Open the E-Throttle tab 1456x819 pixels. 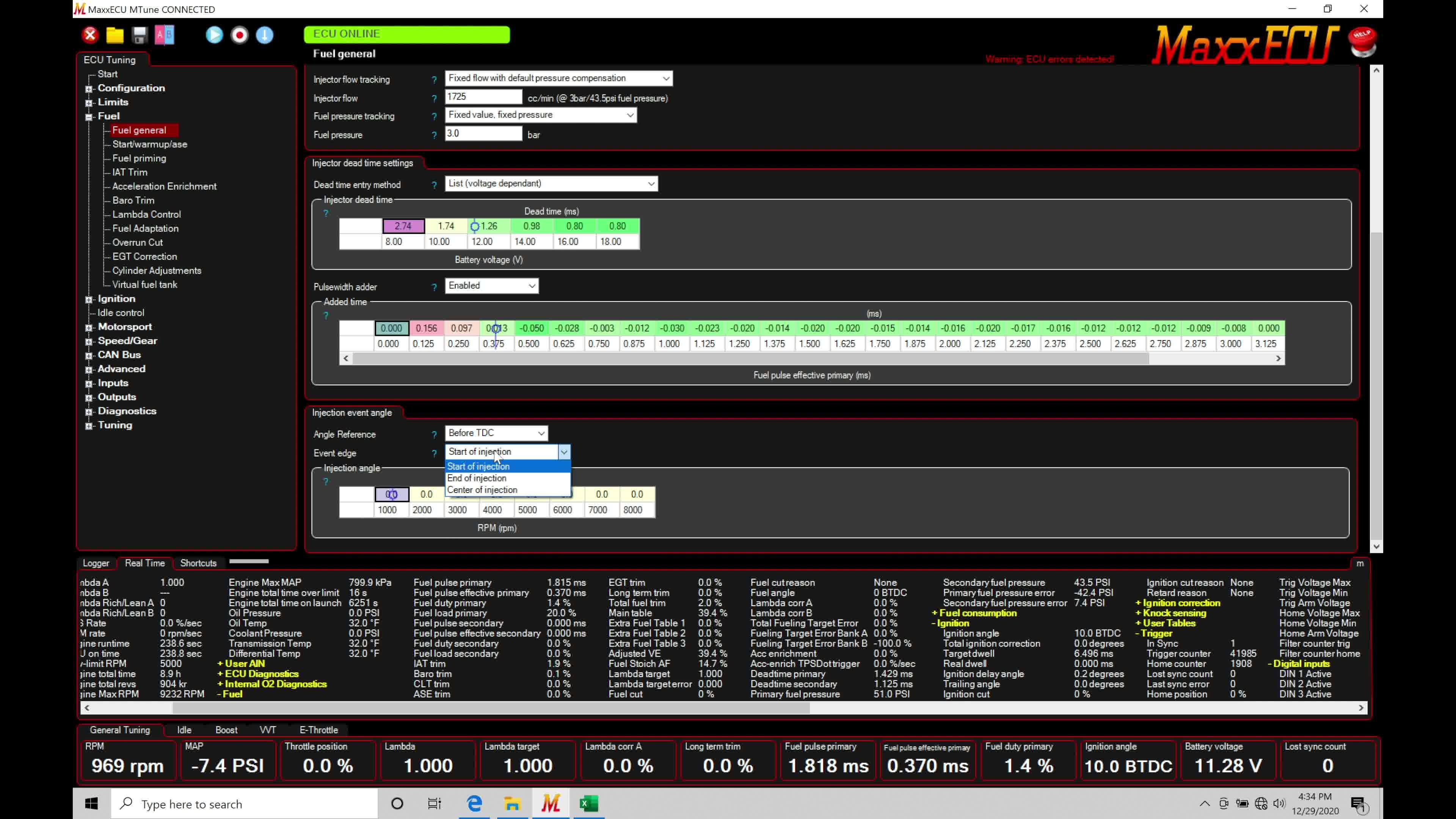pos(319,730)
